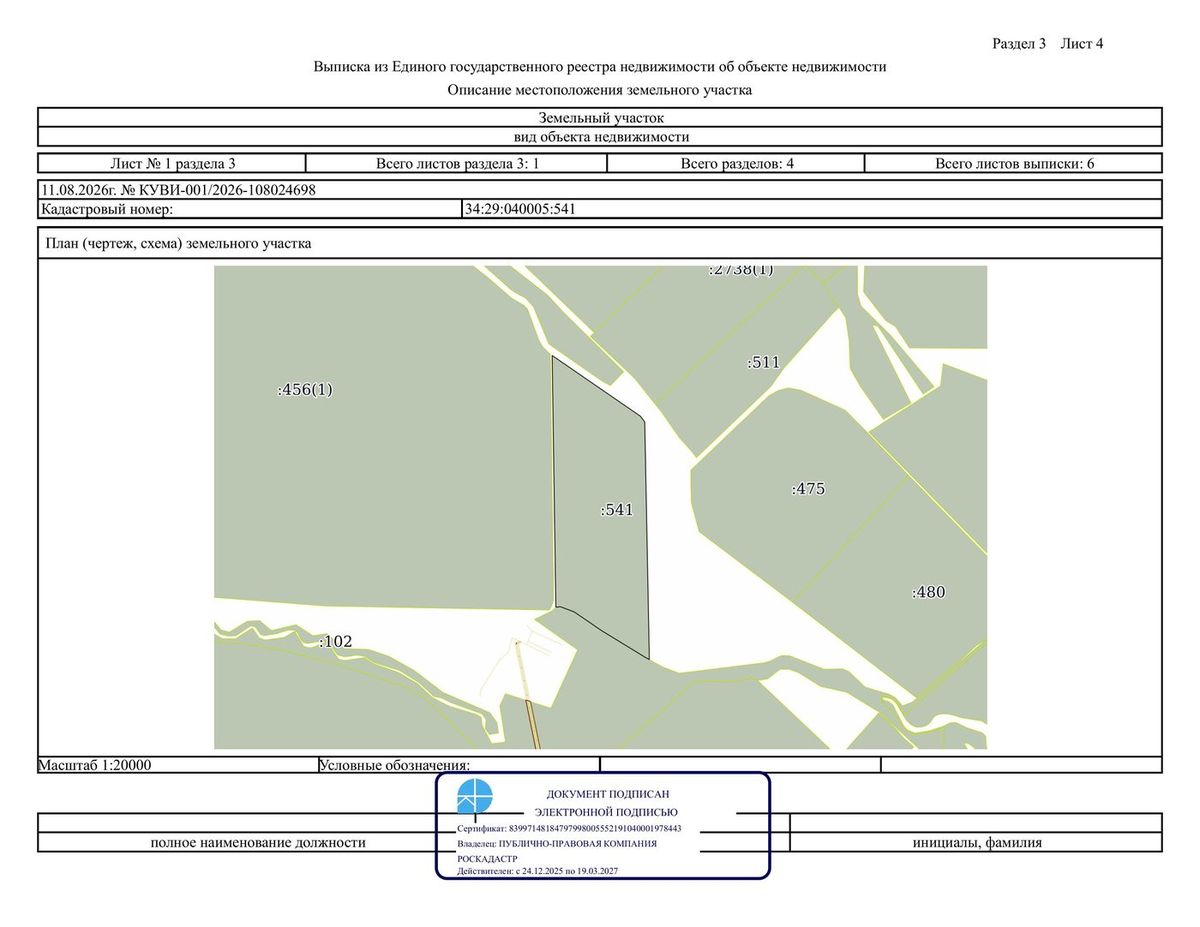Click the "инициалы, фамилия" cell
Image resolution: width=1200 pixels, height=927 pixels.
click(977, 842)
